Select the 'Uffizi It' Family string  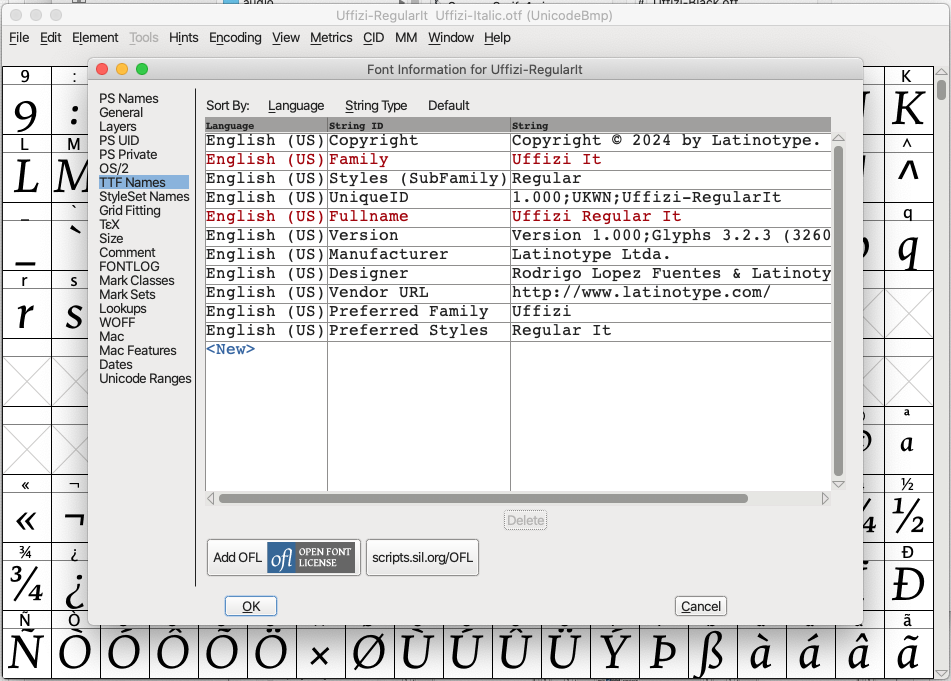pos(671,159)
